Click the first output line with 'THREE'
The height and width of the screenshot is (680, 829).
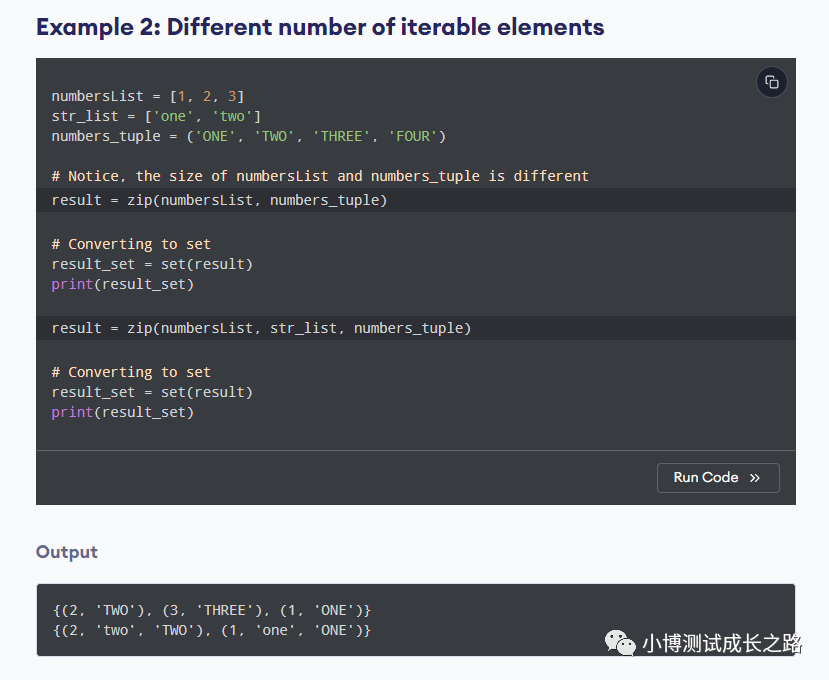coord(211,610)
